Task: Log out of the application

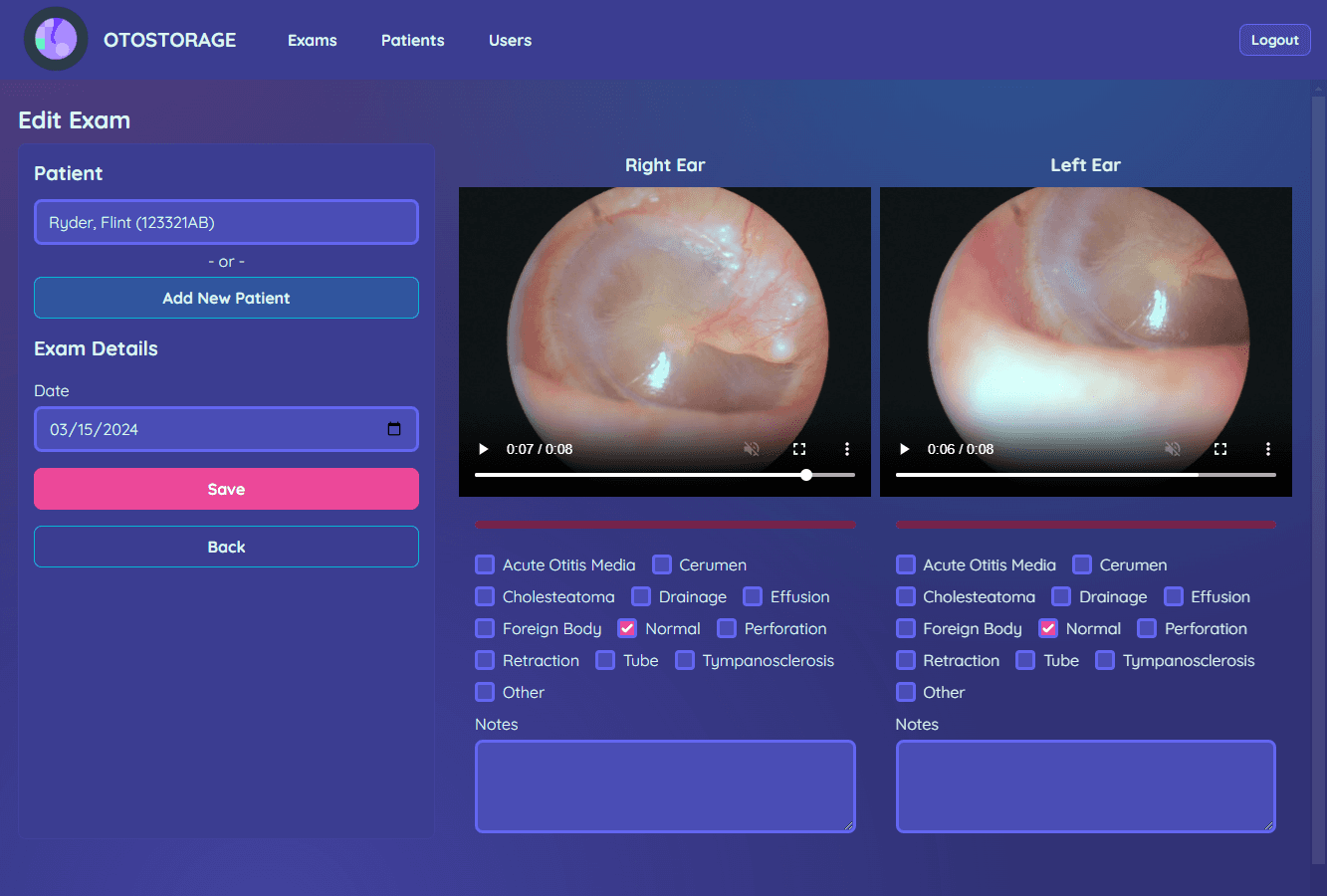Action: click(1274, 40)
